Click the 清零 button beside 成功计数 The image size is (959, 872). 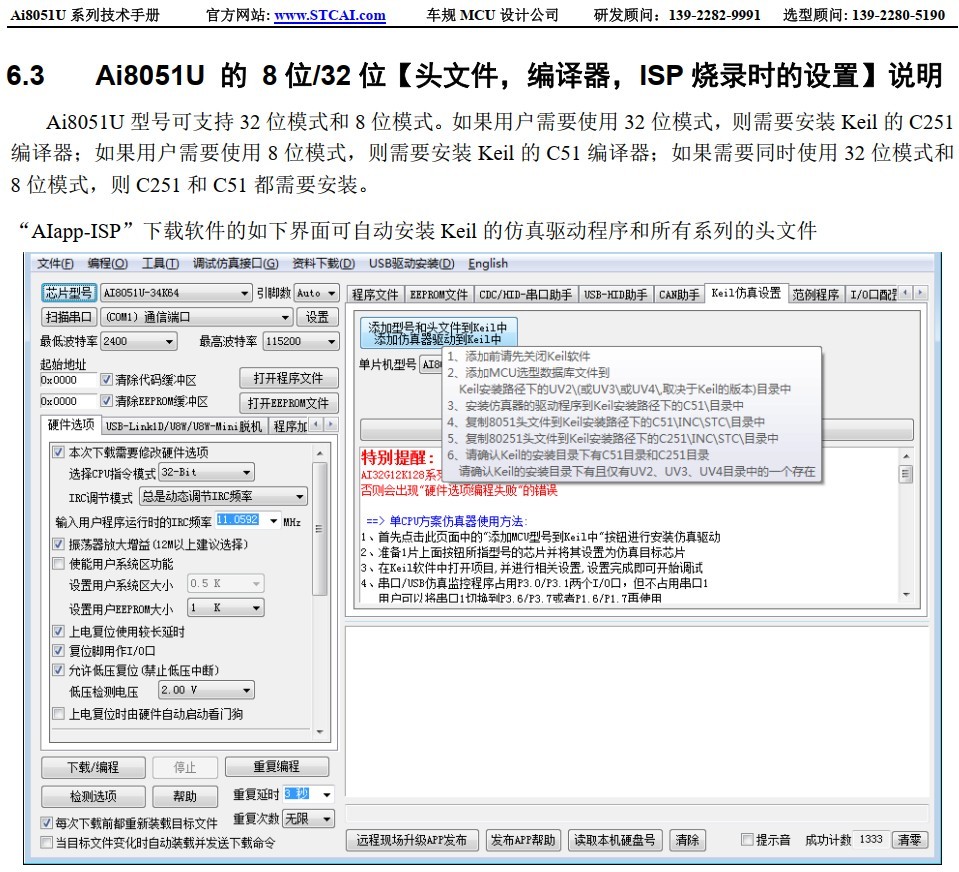[909, 840]
